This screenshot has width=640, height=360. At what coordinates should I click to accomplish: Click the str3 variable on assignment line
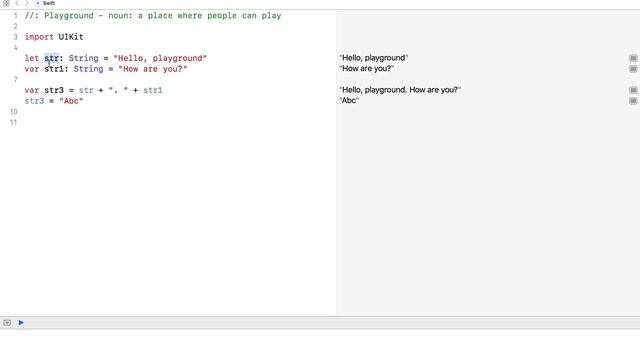pos(34,101)
